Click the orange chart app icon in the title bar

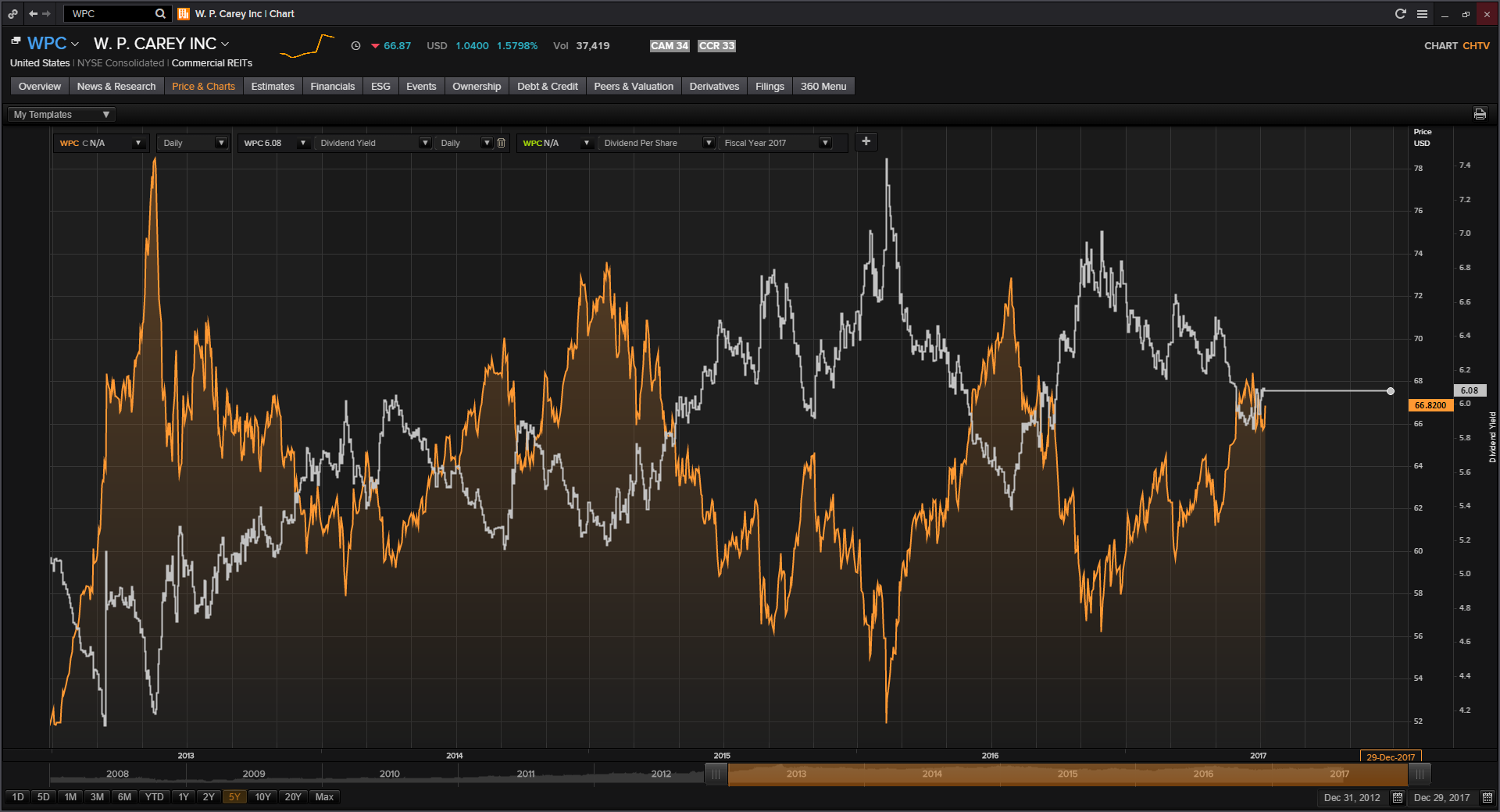click(x=184, y=13)
